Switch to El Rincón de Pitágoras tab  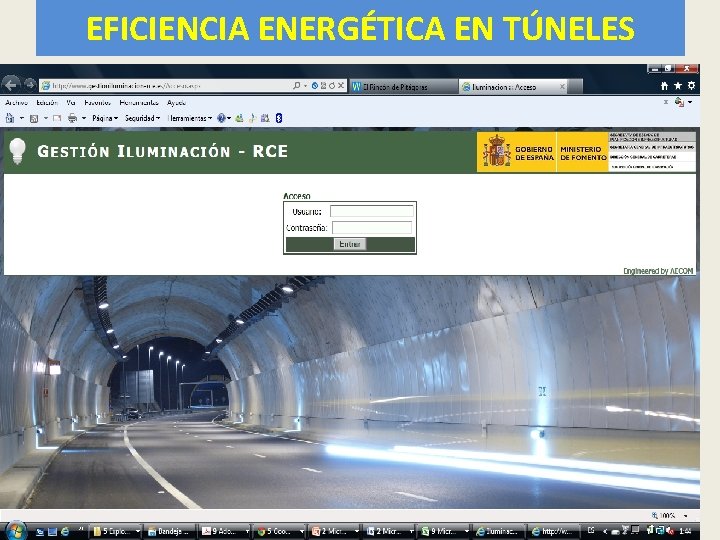(x=404, y=86)
